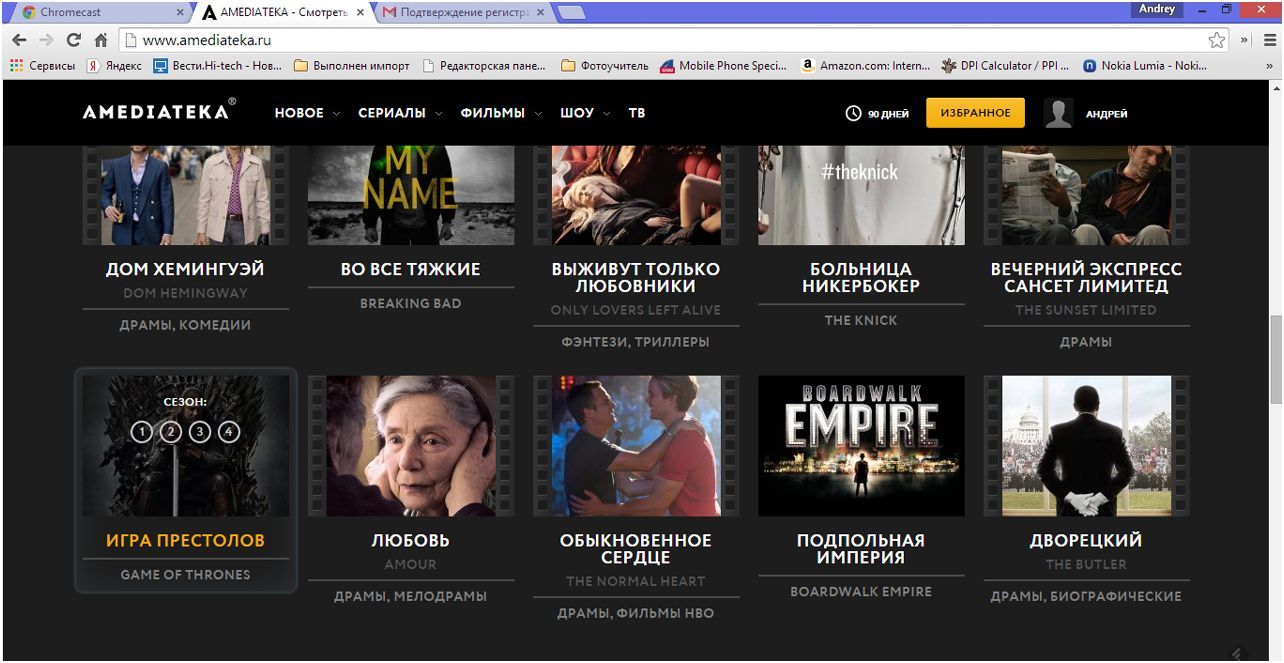Screen dimensions: 1284x663
Task: Expand the Новое dropdown menu
Action: tap(307, 113)
